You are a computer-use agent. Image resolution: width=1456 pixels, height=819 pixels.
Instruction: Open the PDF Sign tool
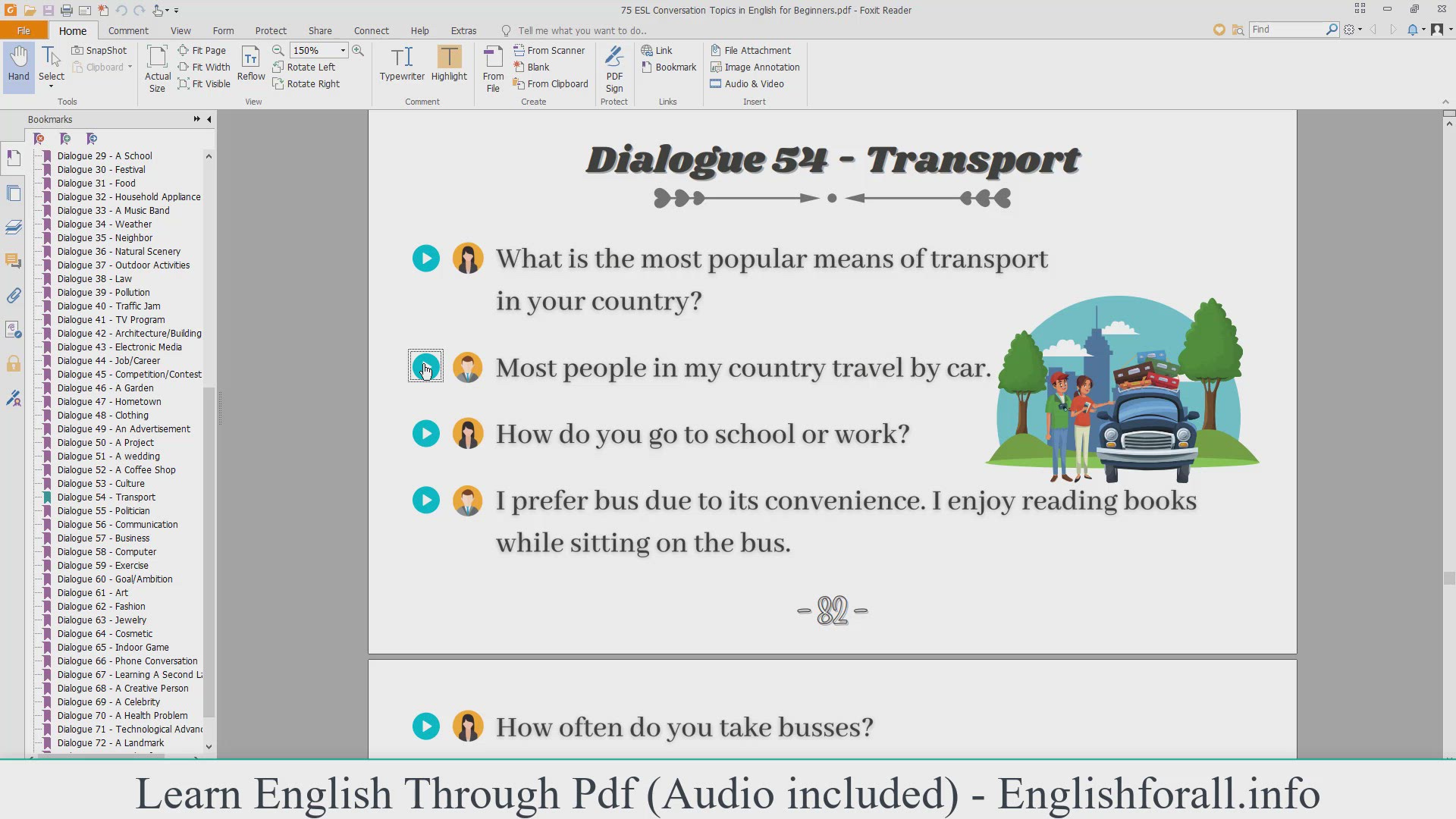click(614, 68)
